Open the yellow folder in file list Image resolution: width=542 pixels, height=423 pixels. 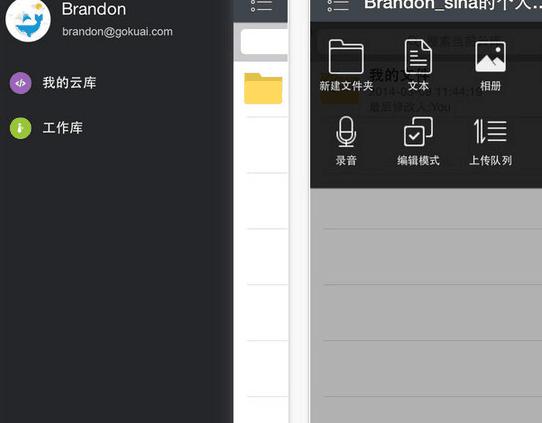[x=263, y=88]
